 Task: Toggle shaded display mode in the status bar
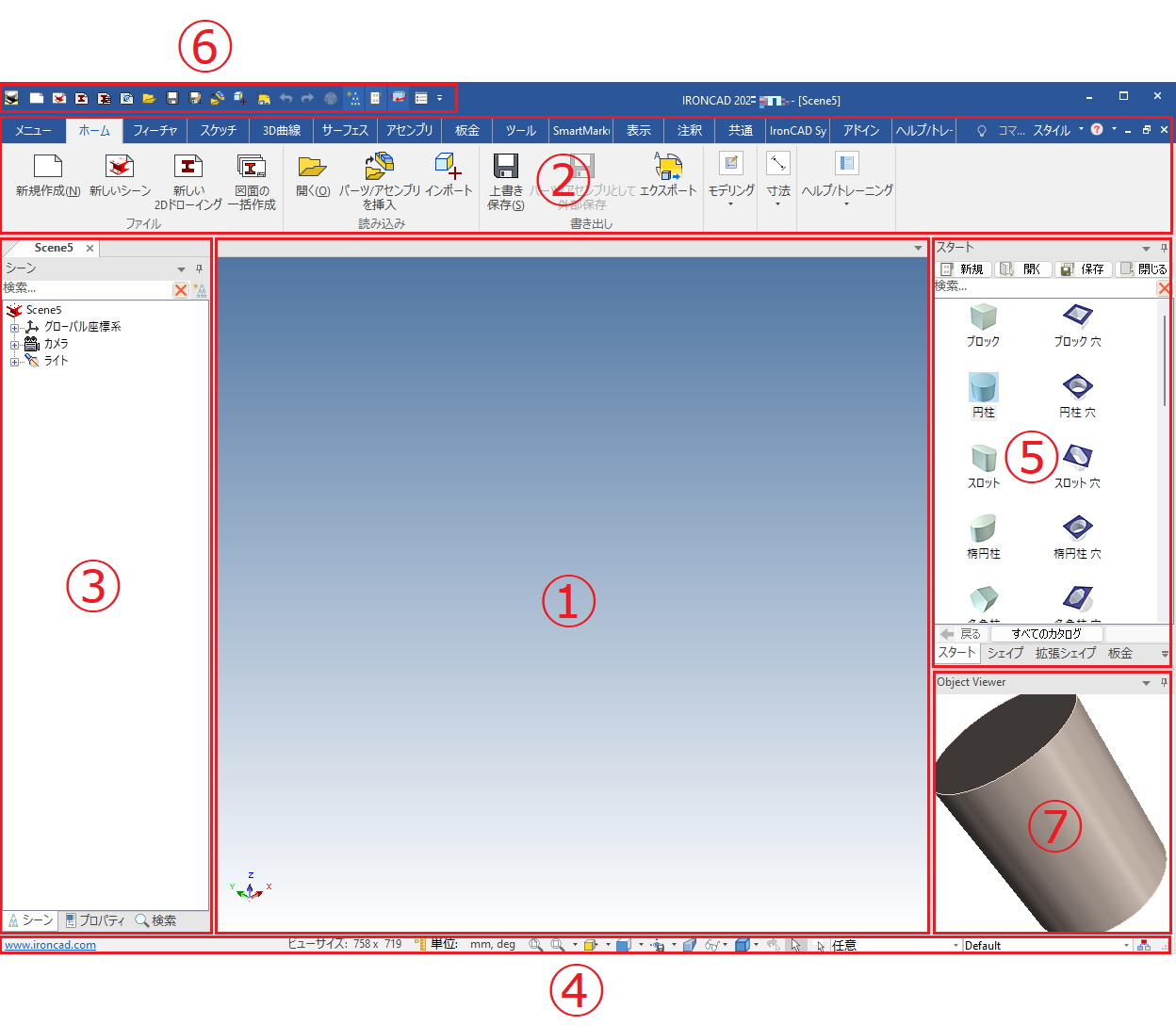(x=625, y=945)
